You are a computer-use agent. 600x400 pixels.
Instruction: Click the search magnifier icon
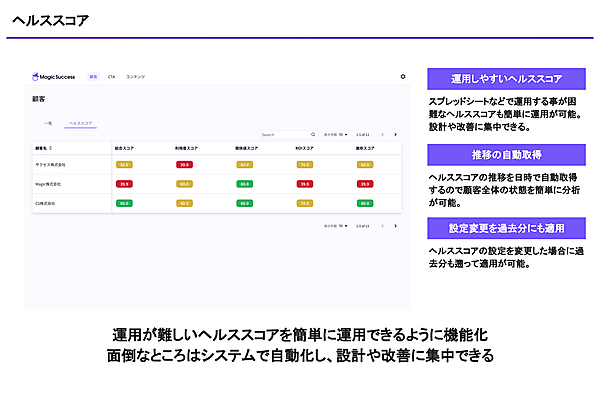coord(313,134)
